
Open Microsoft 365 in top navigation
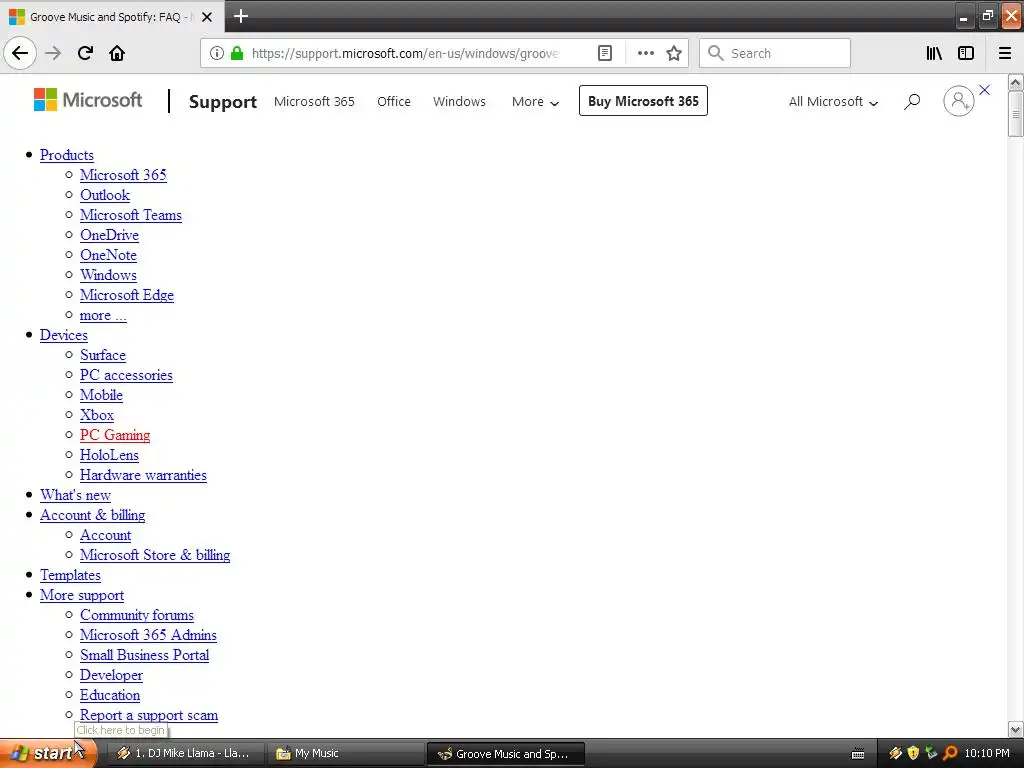tap(314, 101)
